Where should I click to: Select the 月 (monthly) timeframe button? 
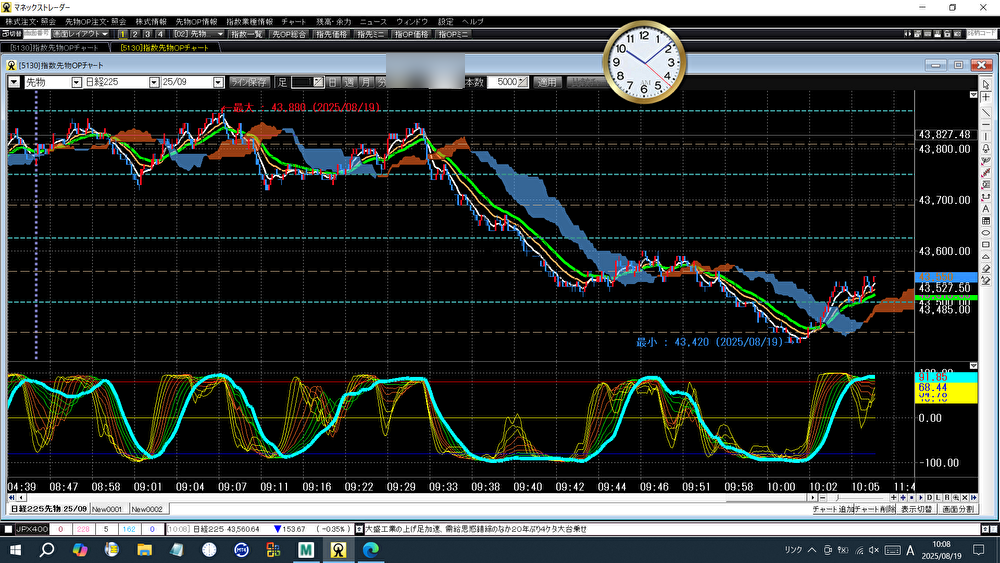(365, 82)
